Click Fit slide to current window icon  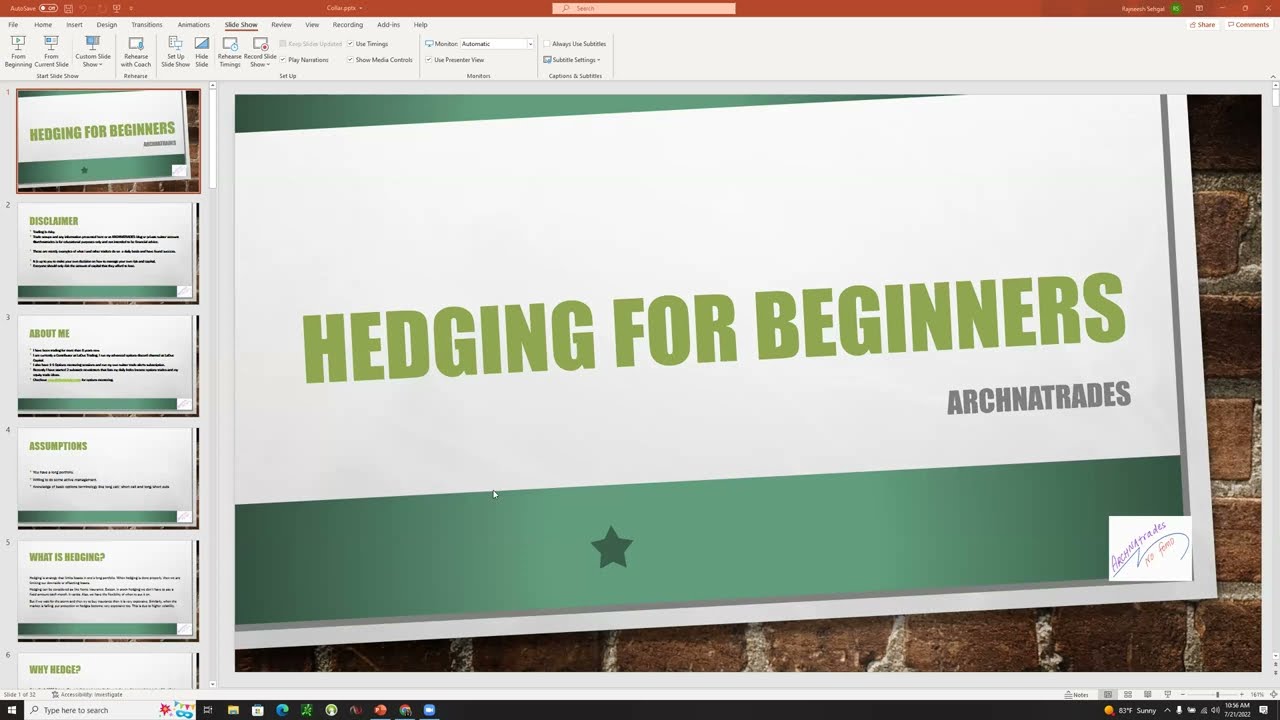tap(1272, 694)
